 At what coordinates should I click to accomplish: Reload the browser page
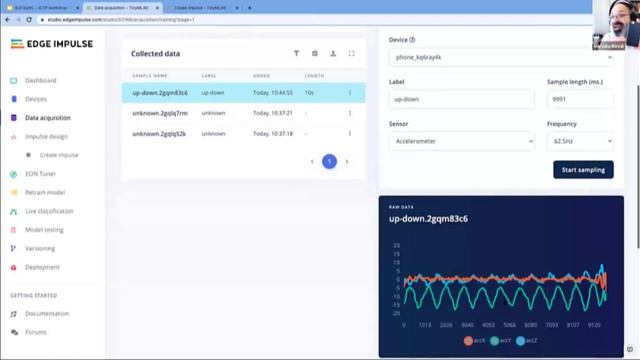29,20
